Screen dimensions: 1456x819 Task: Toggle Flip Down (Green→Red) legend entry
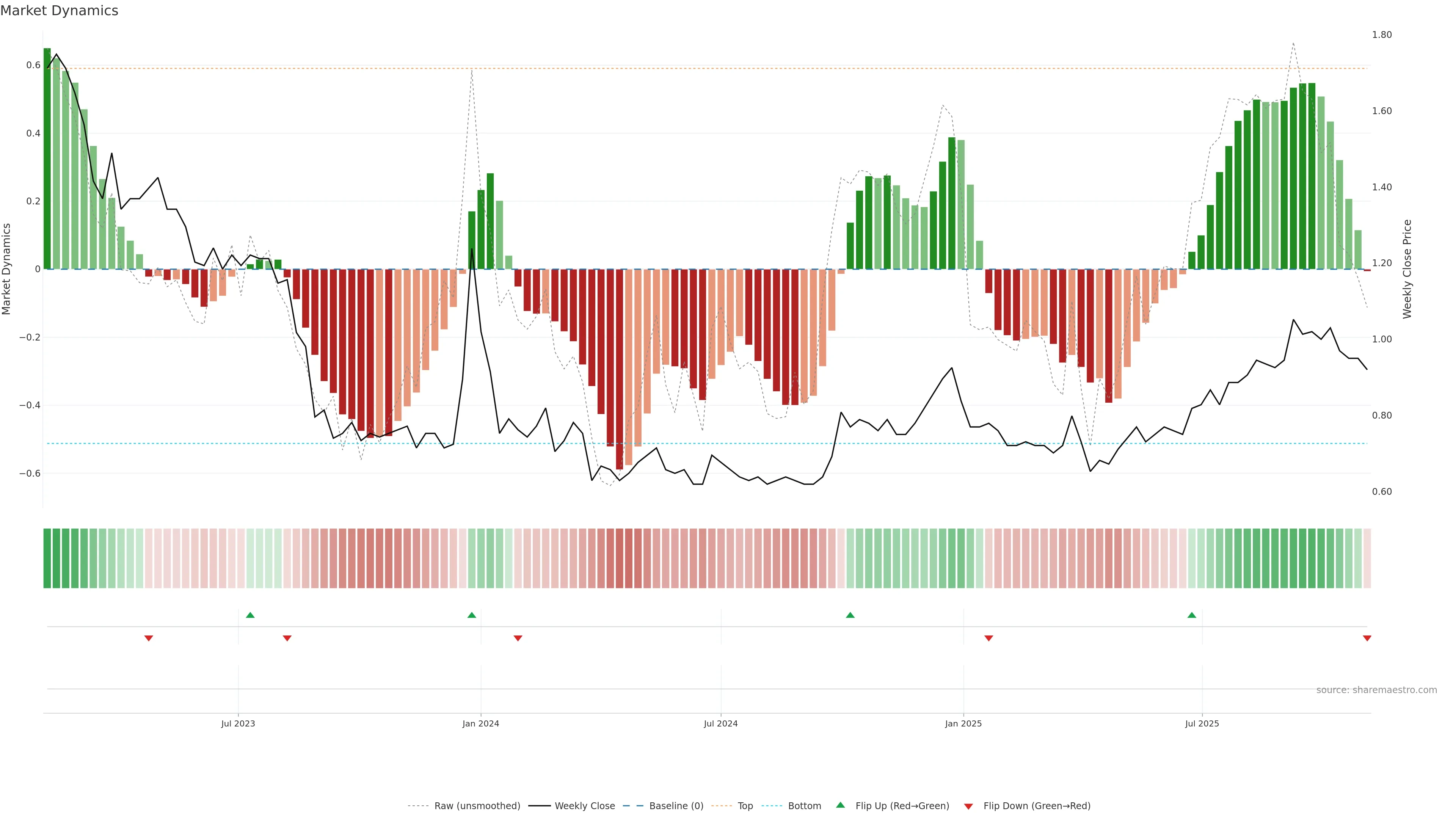coord(1037,806)
